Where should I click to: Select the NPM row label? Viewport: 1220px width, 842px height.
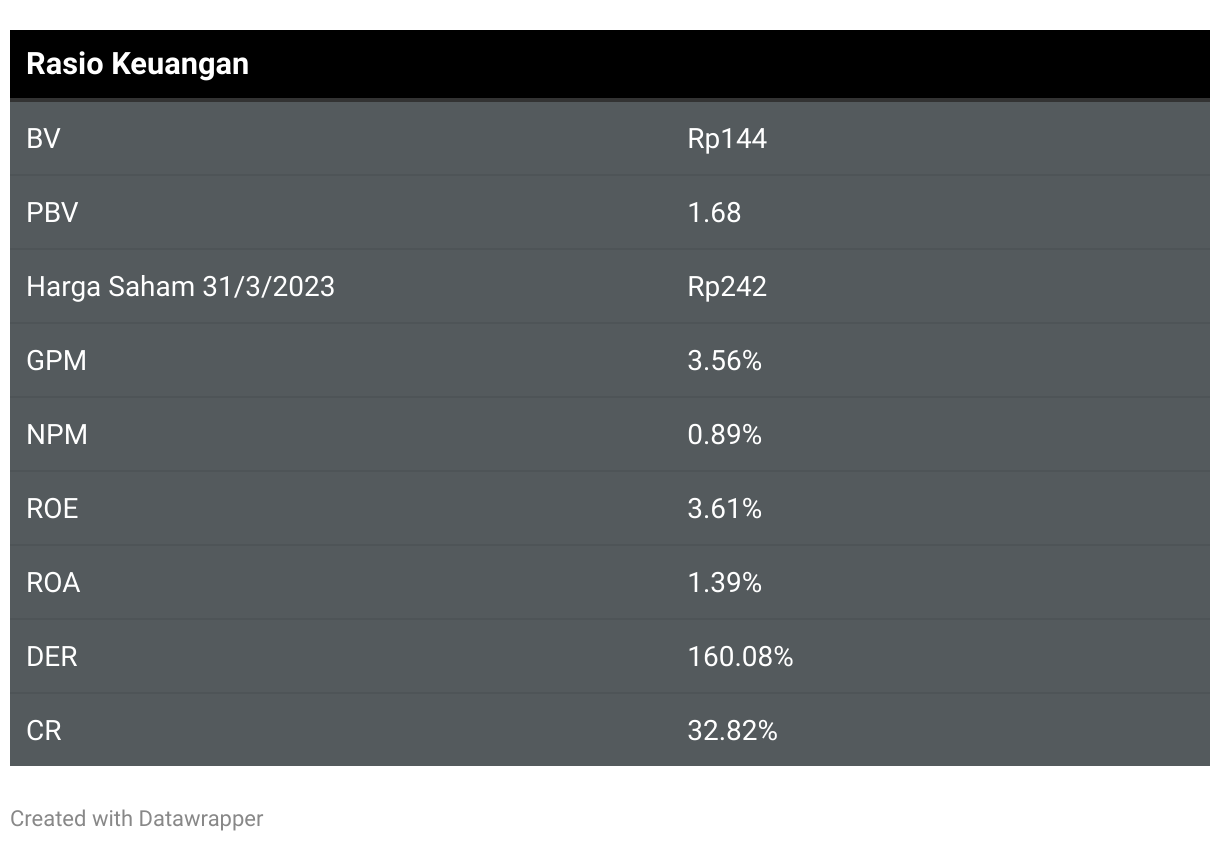click(x=56, y=434)
